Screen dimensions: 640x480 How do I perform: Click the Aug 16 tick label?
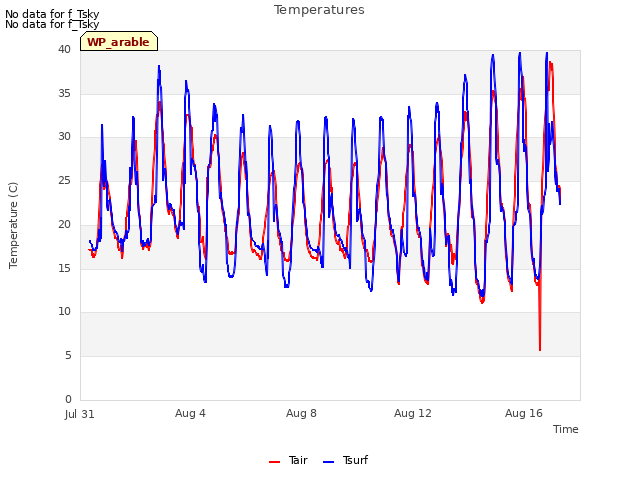click(524, 413)
